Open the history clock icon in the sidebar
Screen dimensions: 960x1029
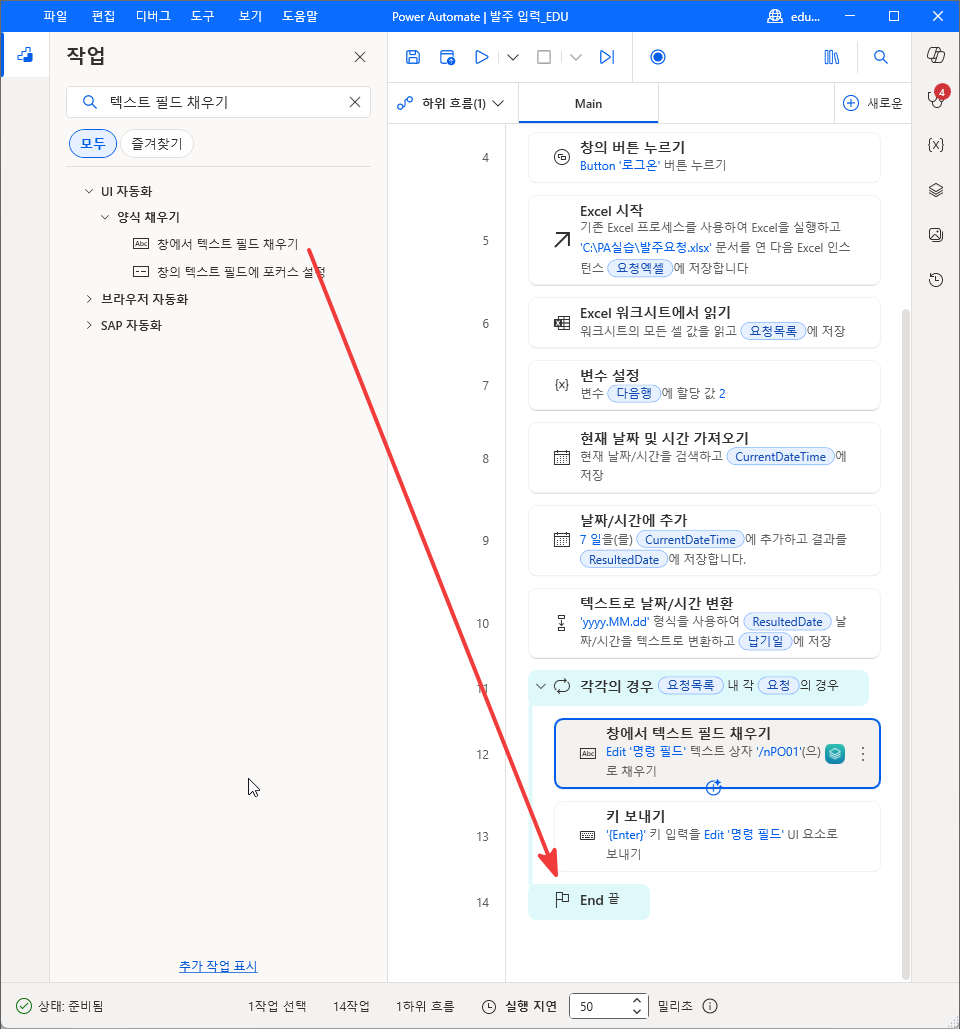click(x=936, y=280)
